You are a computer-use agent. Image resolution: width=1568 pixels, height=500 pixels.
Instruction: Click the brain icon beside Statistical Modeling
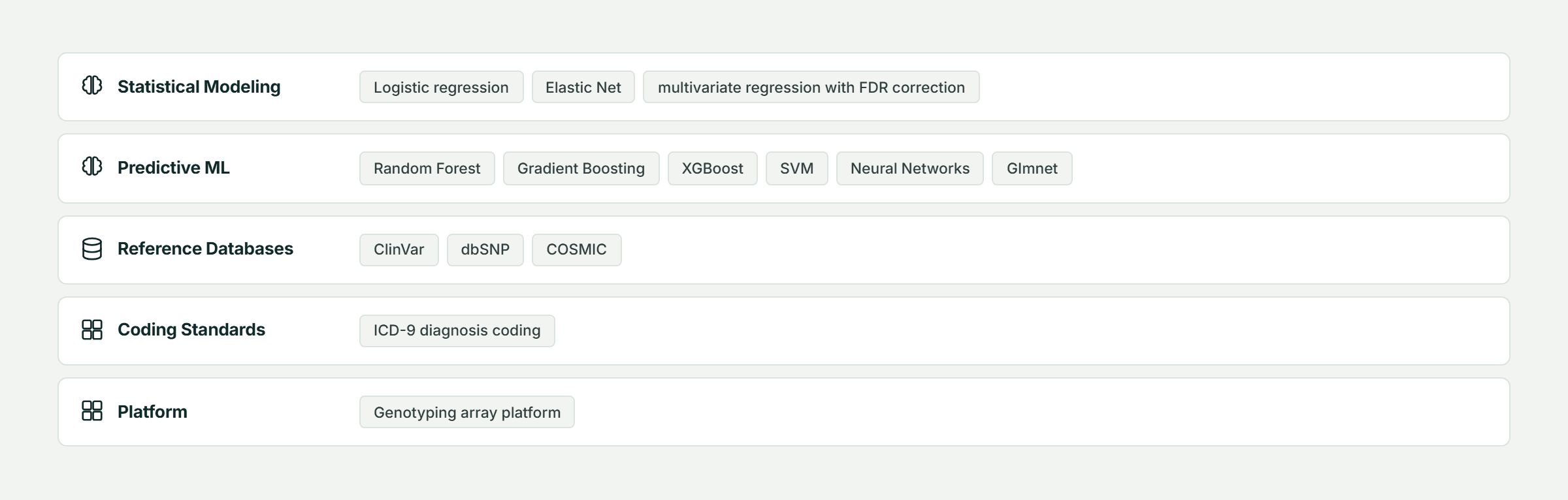92,86
